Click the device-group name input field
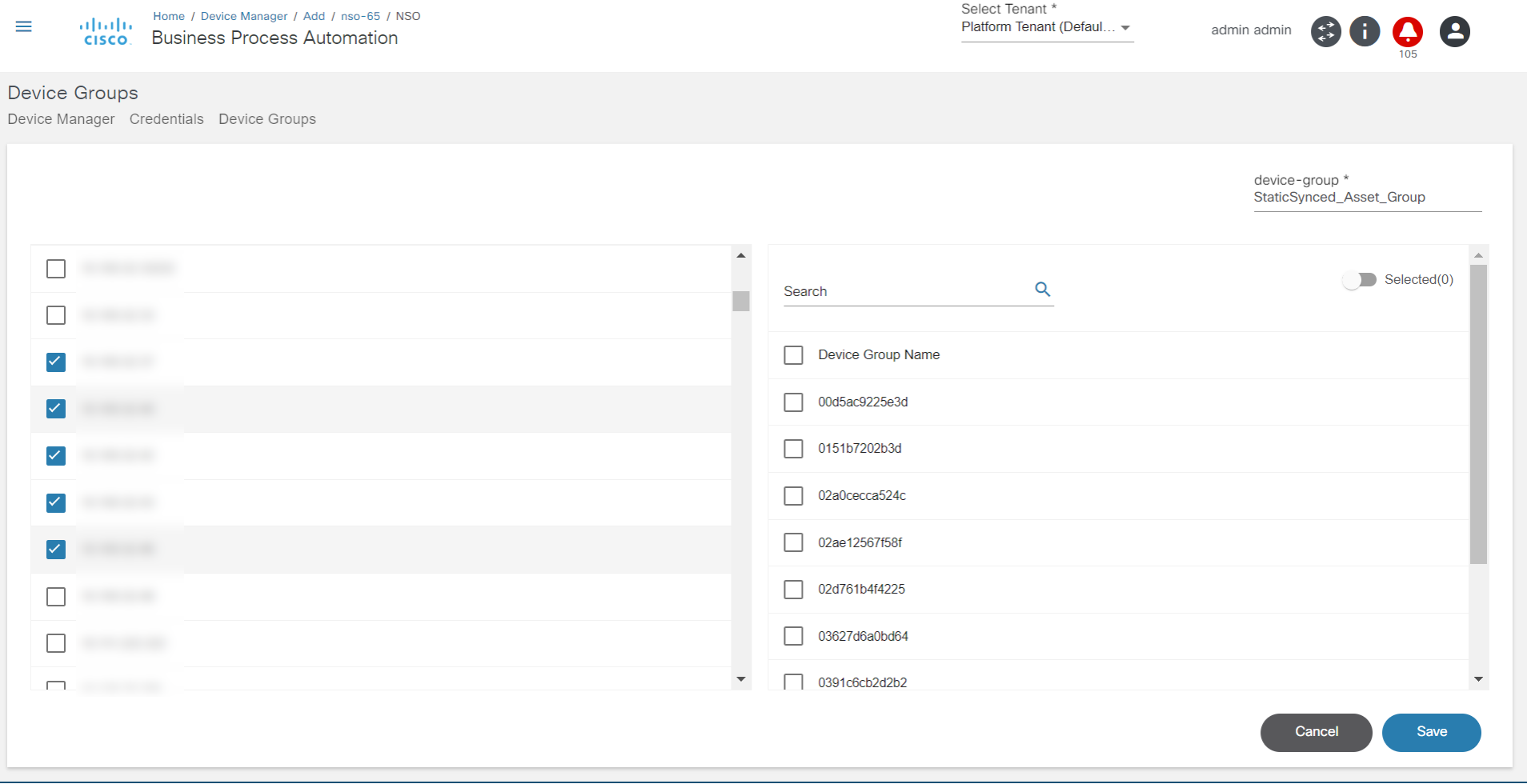 [1367, 198]
